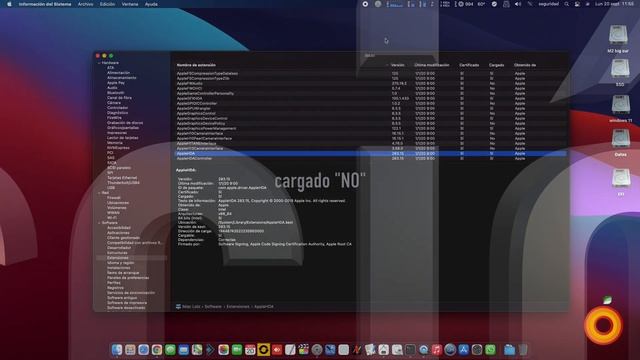Click Extensiones in the bottom path bar
The width and height of the screenshot is (640, 360).
point(238,307)
